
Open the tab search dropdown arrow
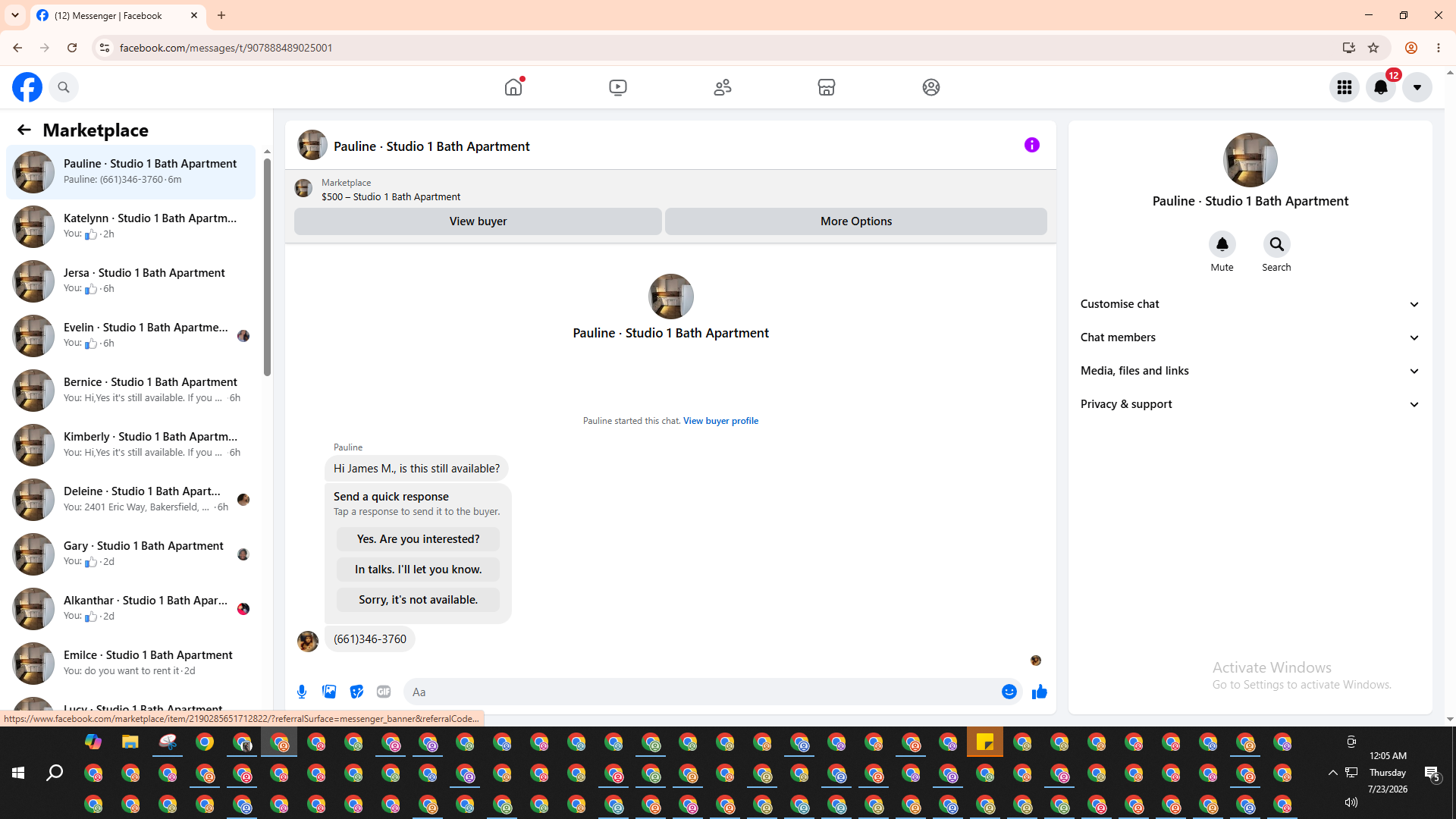tap(15, 15)
